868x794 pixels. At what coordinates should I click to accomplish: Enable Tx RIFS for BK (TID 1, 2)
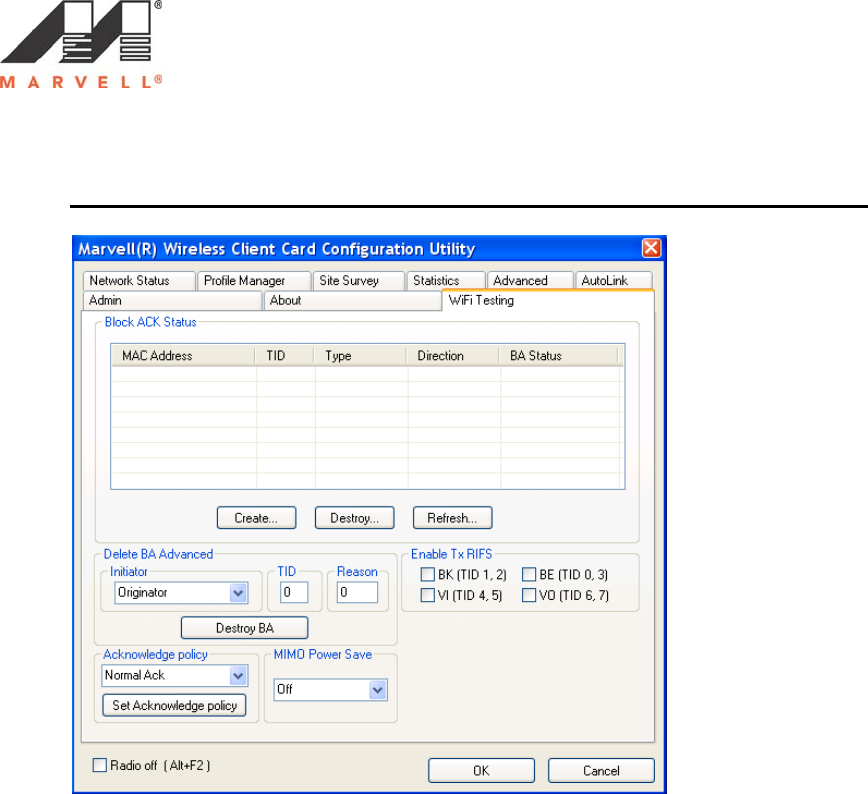427,574
